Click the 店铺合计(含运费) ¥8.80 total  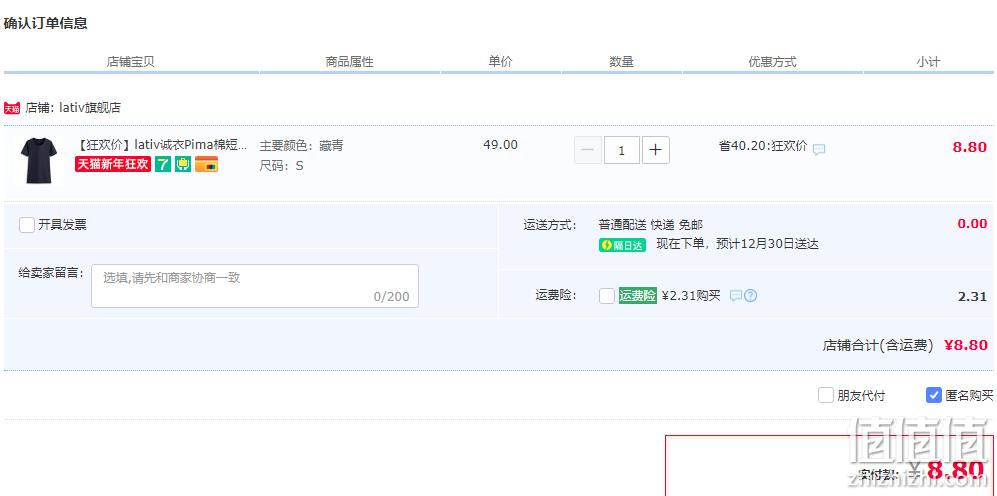[x=905, y=345]
